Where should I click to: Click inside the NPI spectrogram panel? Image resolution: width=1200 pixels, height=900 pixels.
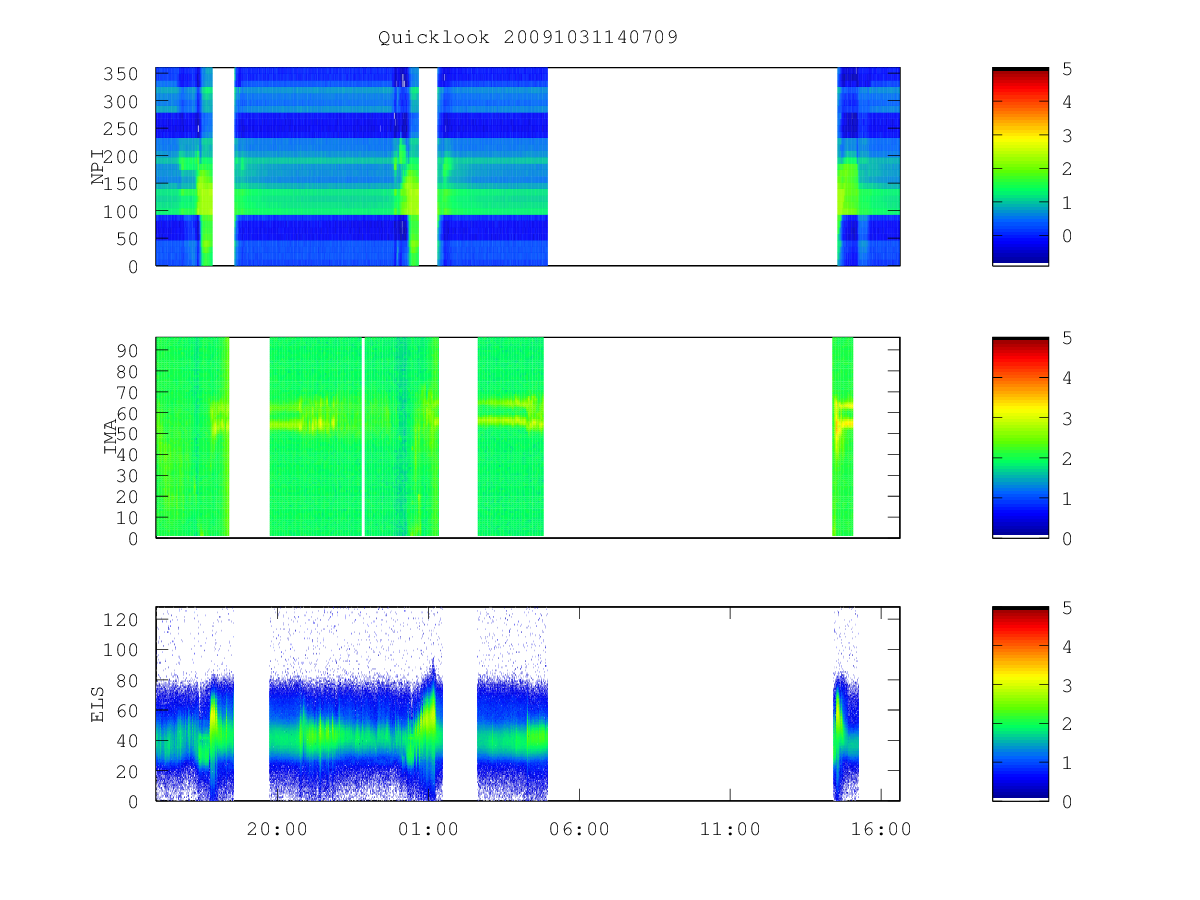click(x=528, y=166)
